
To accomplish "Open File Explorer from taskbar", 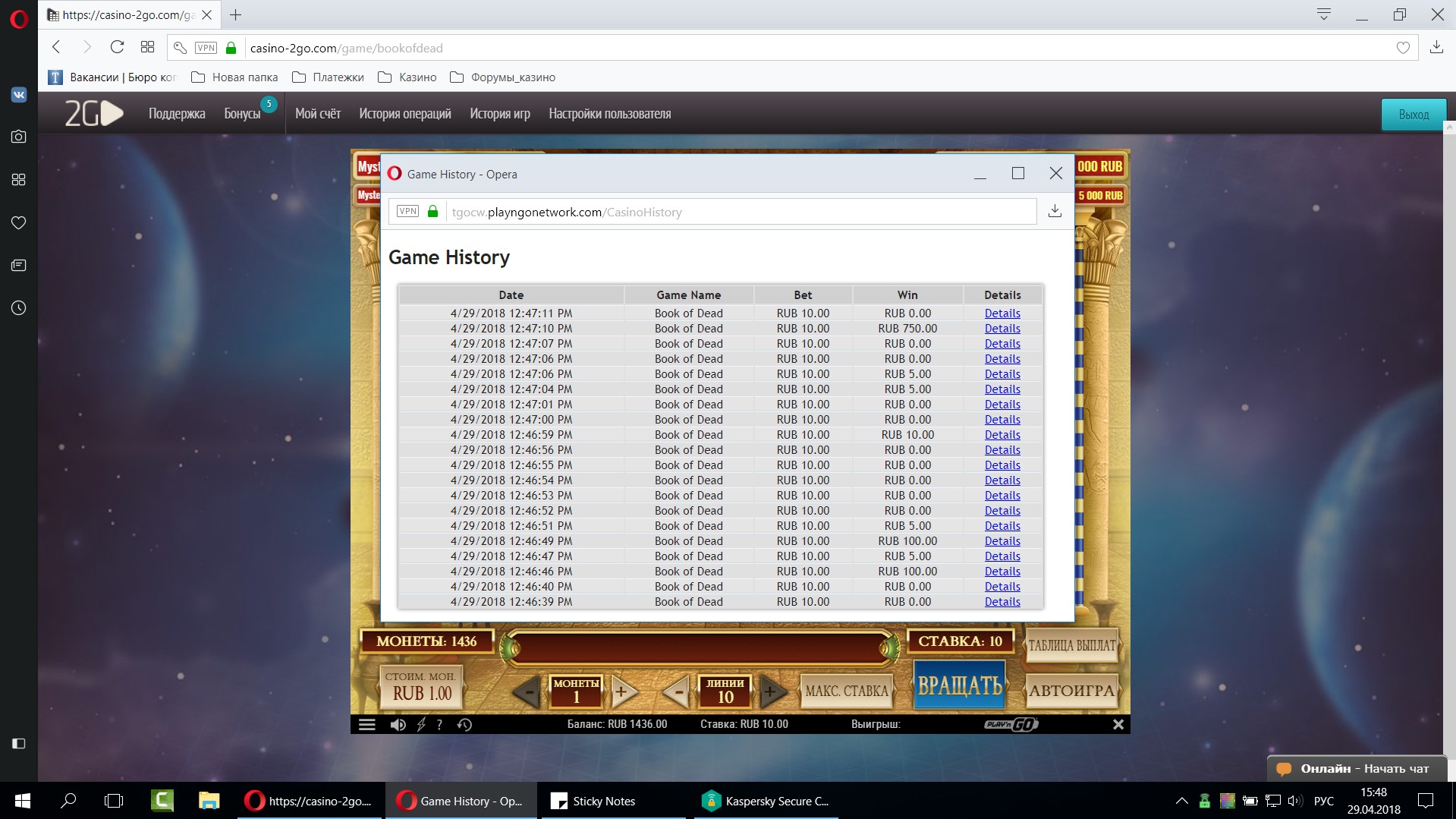I will [x=209, y=800].
